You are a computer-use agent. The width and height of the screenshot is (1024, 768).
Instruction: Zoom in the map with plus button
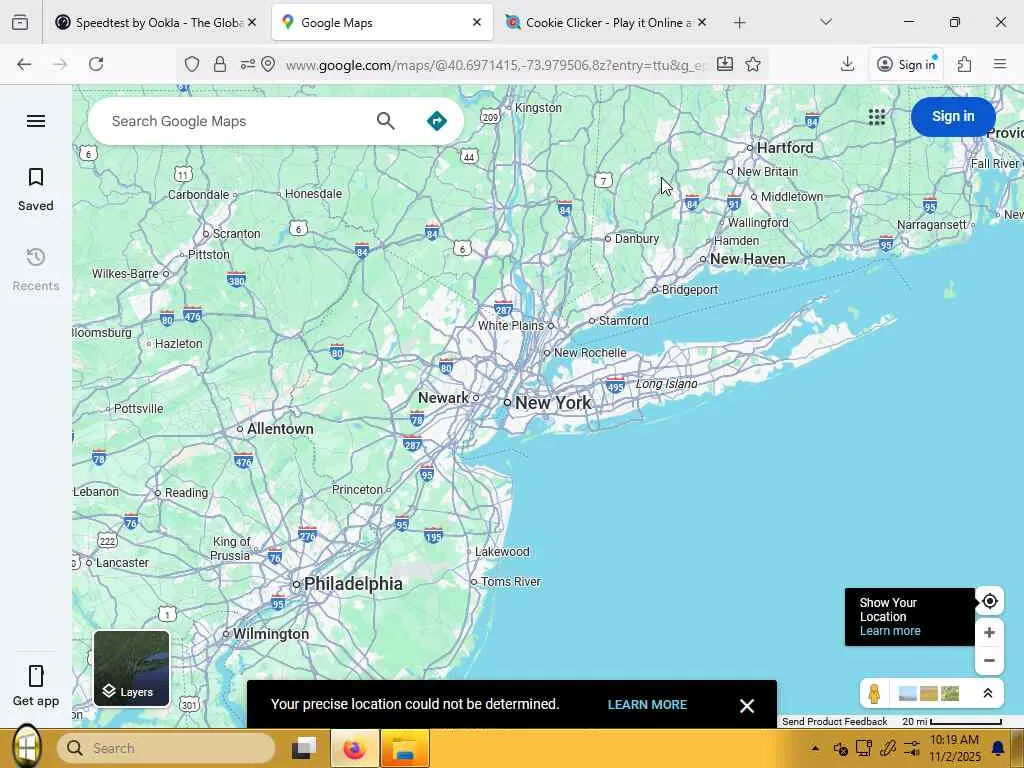(989, 632)
